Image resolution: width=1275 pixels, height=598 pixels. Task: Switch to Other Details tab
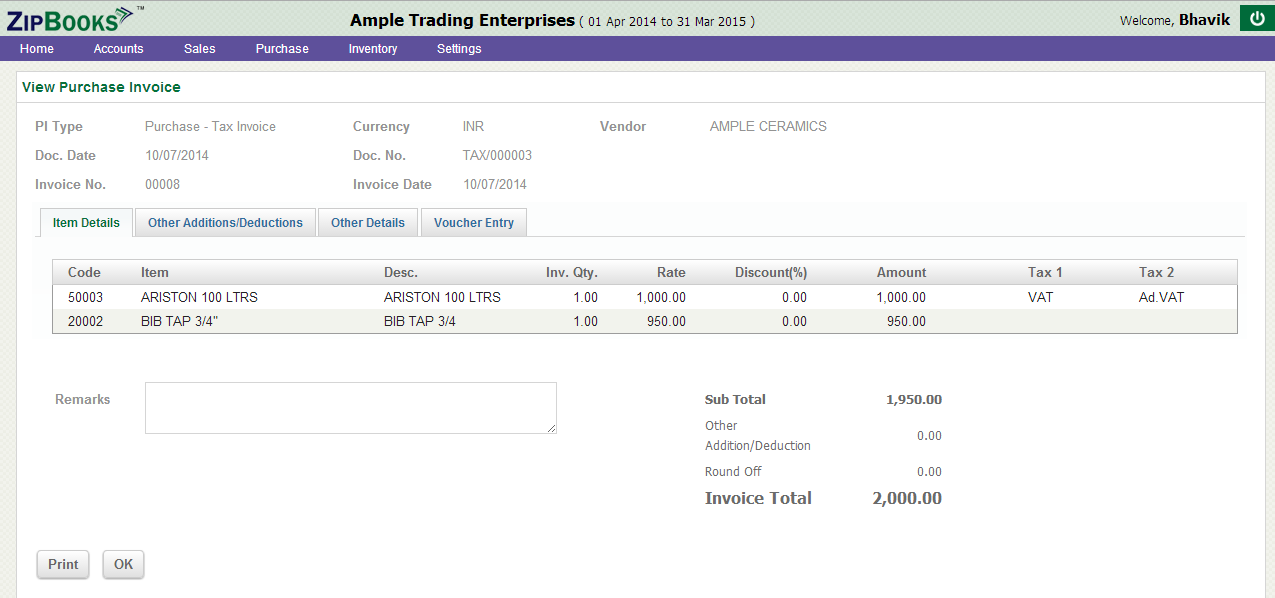coord(368,223)
